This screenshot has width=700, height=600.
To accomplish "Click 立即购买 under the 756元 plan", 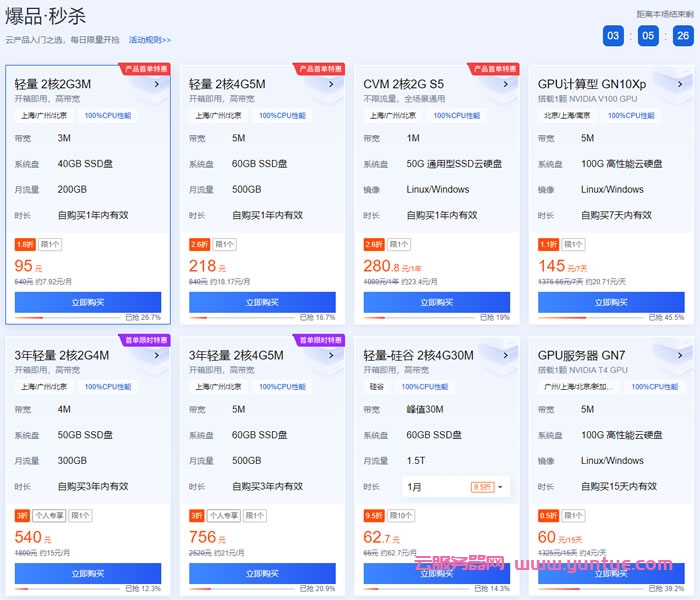I will point(262,574).
